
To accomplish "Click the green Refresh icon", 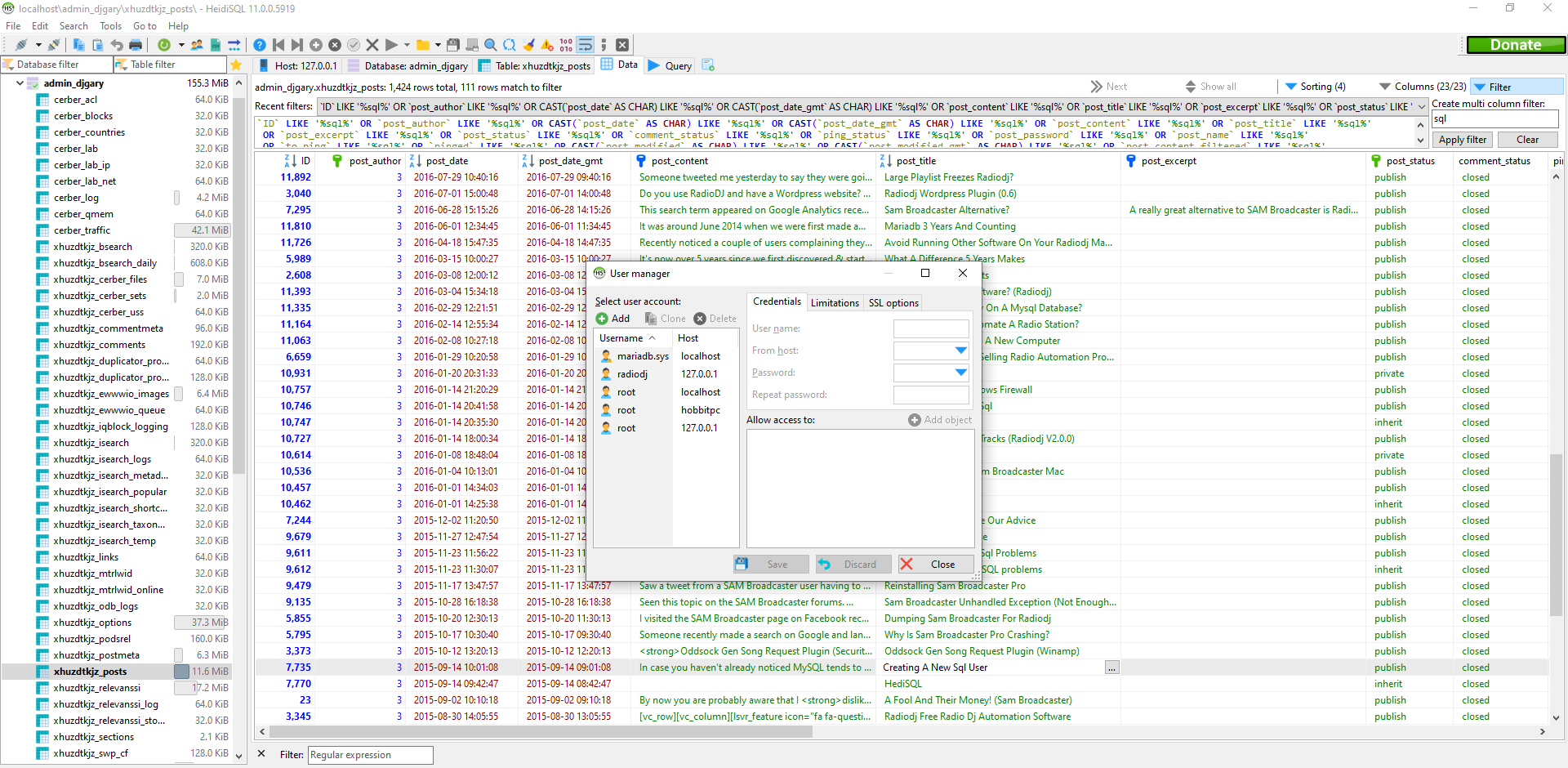I will click(x=164, y=45).
